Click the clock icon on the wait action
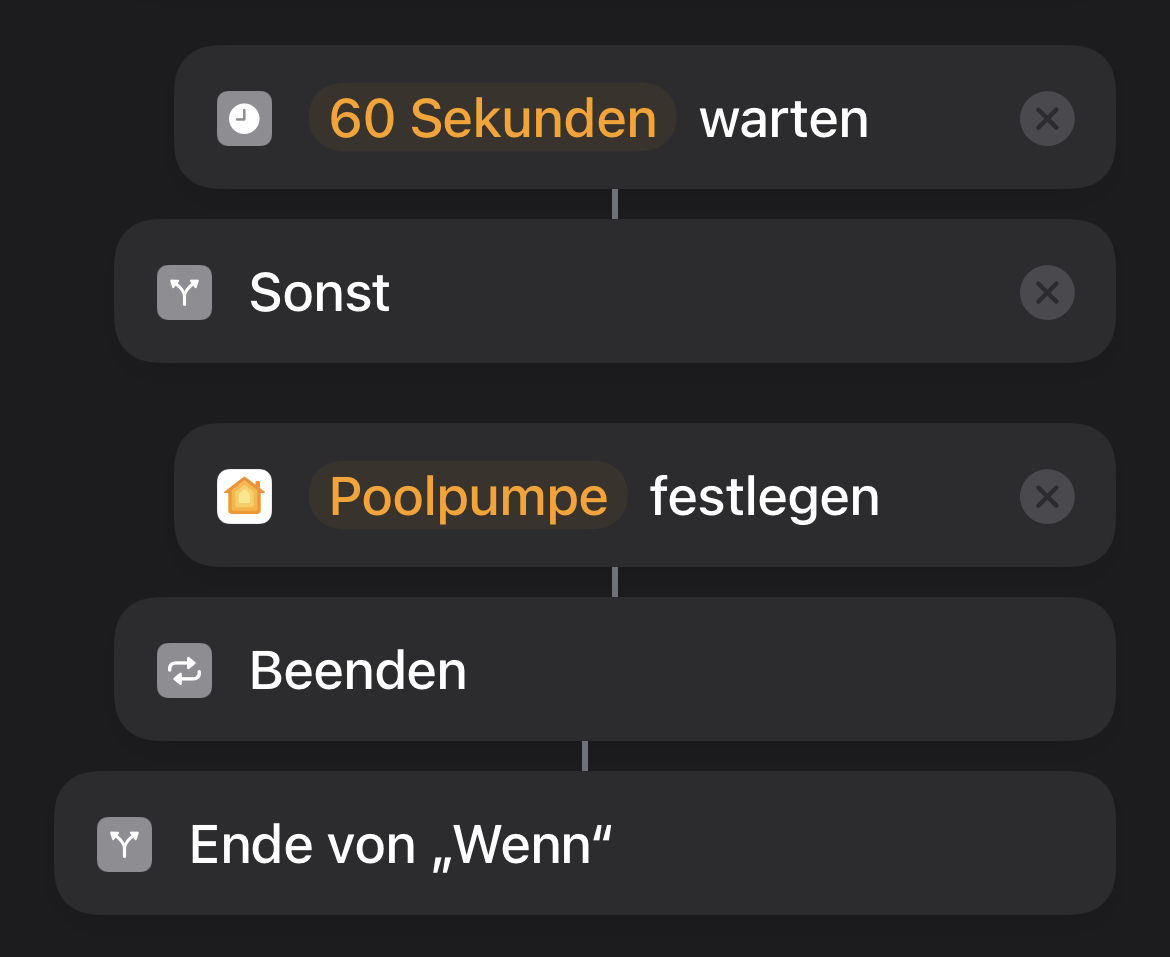The width and height of the screenshot is (1170, 957). pyautogui.click(x=244, y=119)
